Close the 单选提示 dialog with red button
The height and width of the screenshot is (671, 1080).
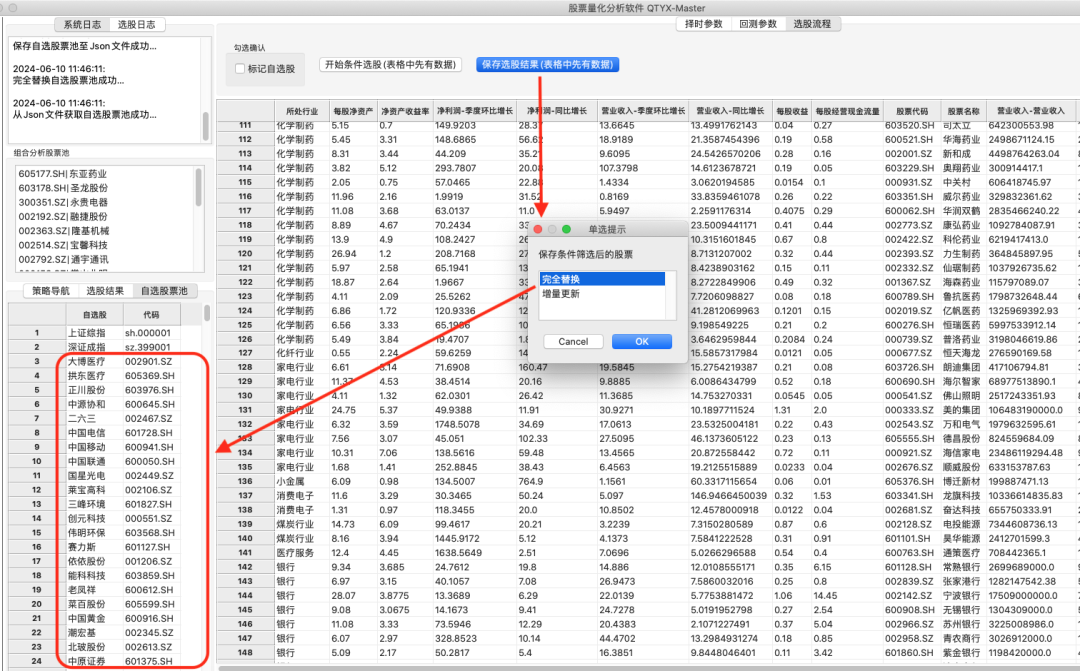(538, 229)
